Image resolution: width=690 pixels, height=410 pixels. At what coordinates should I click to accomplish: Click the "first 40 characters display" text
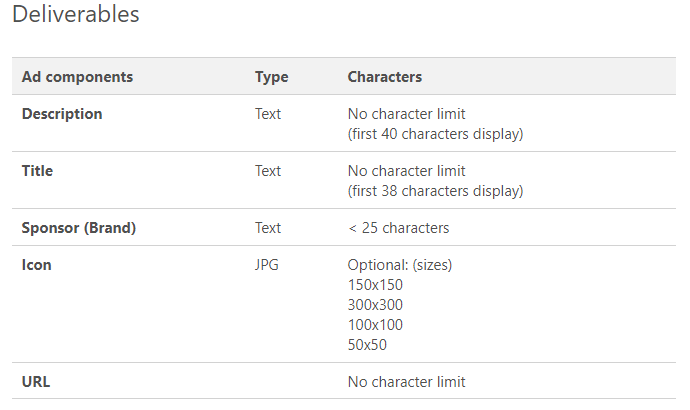coord(435,134)
